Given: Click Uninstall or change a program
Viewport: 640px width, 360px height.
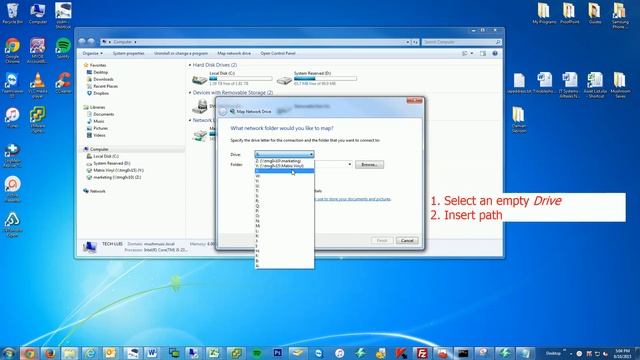Looking at the screenshot, I should pyautogui.click(x=181, y=53).
